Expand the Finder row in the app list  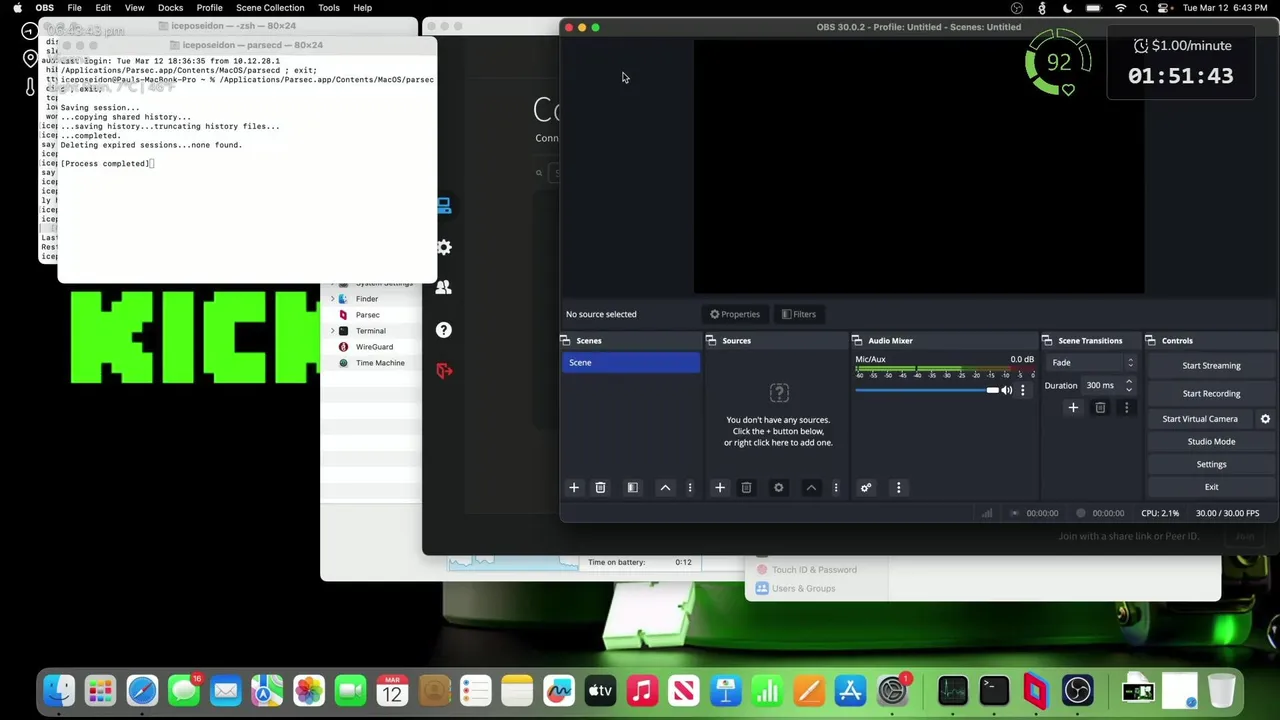pos(332,299)
